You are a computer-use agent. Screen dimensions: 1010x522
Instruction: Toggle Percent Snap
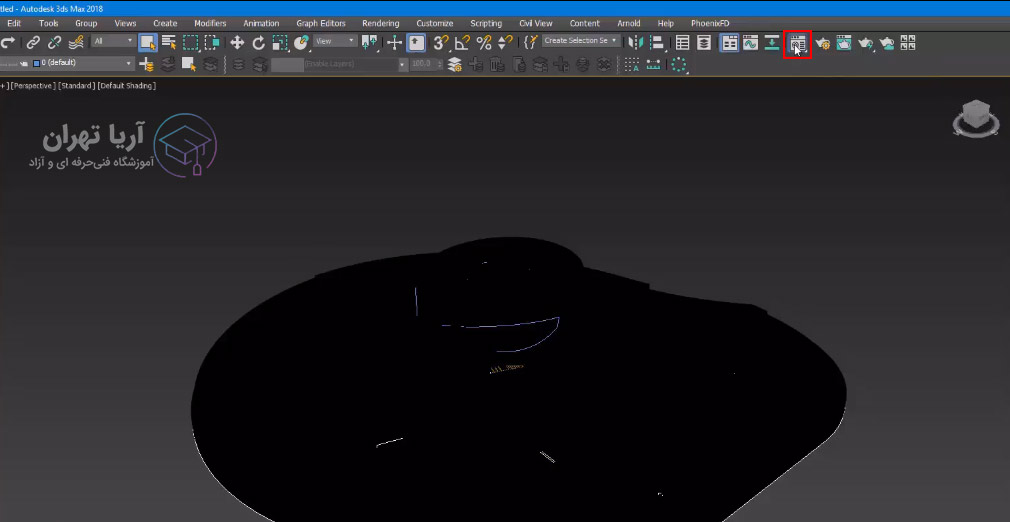[484, 43]
